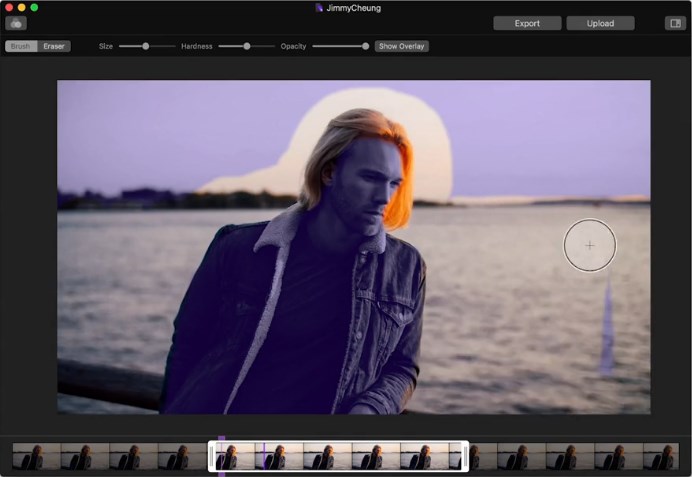
Task: Toggle the sidebar panel icon at top right
Action: pyautogui.click(x=675, y=23)
